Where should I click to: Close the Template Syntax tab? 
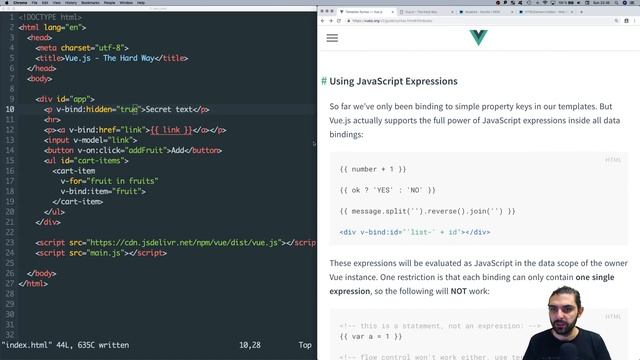coord(392,12)
